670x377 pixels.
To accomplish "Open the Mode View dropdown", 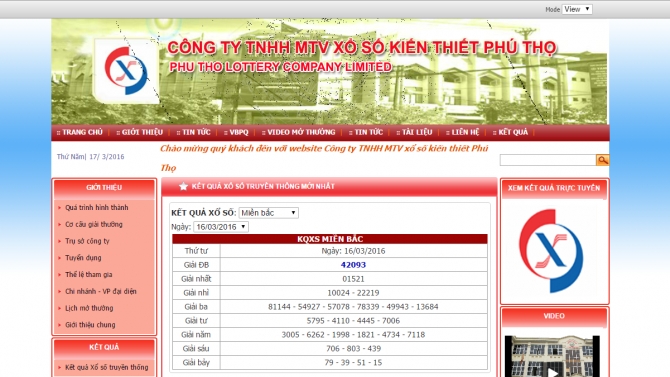I will [577, 9].
